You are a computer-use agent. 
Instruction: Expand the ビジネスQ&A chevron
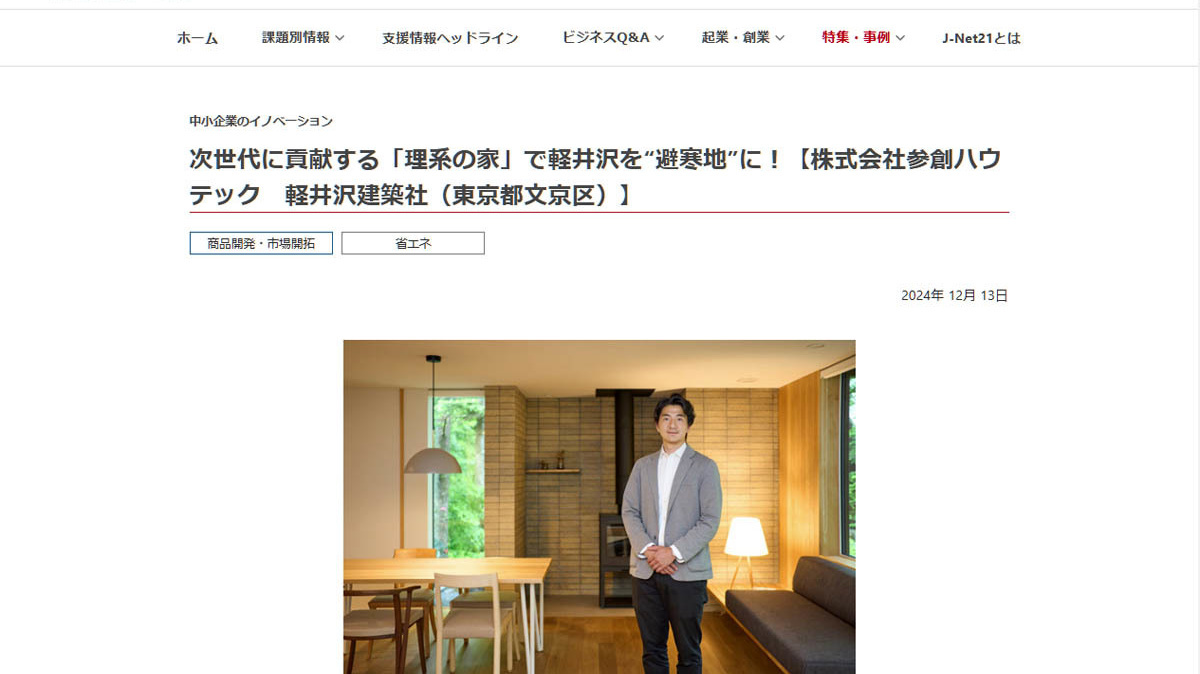coord(660,38)
